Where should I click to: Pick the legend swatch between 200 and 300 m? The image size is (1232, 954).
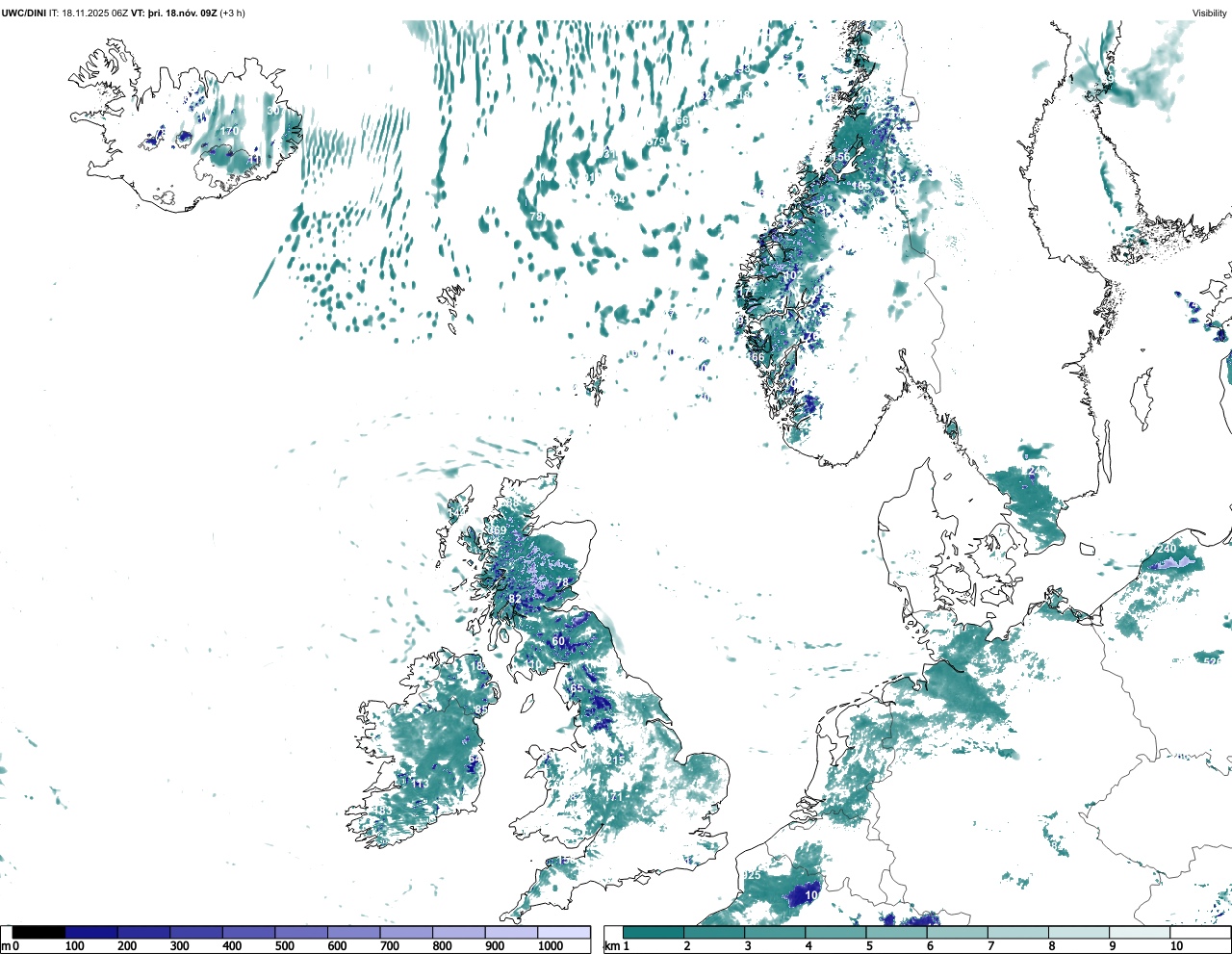point(143,932)
